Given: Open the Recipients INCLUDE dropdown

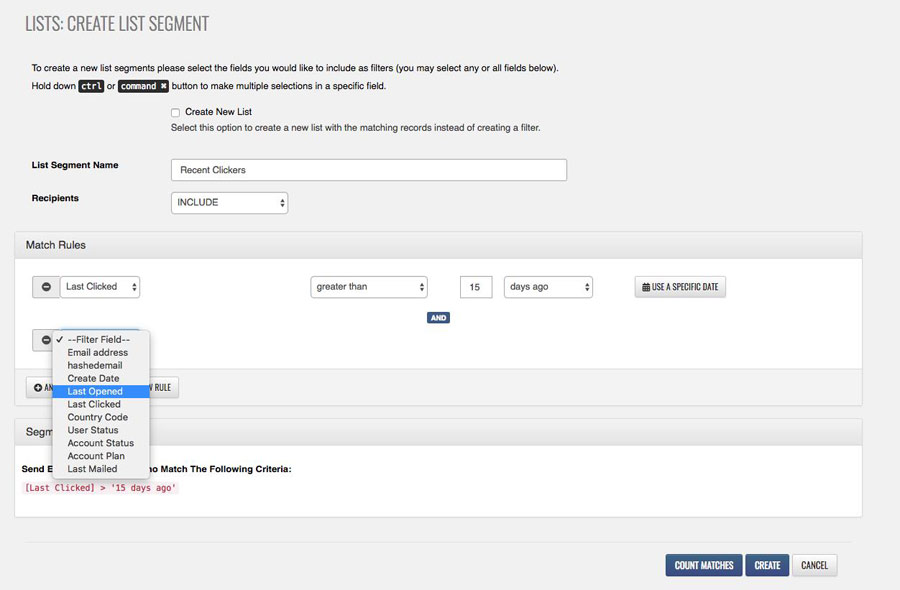Looking at the screenshot, I should 229,202.
